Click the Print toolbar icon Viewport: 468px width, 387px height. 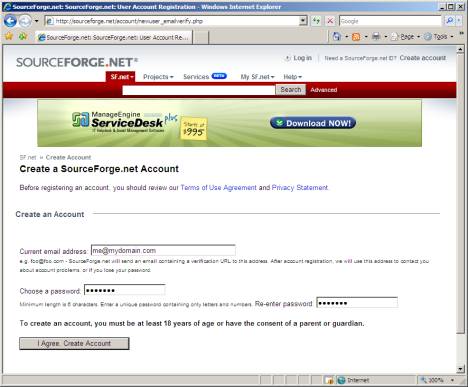click(376, 37)
